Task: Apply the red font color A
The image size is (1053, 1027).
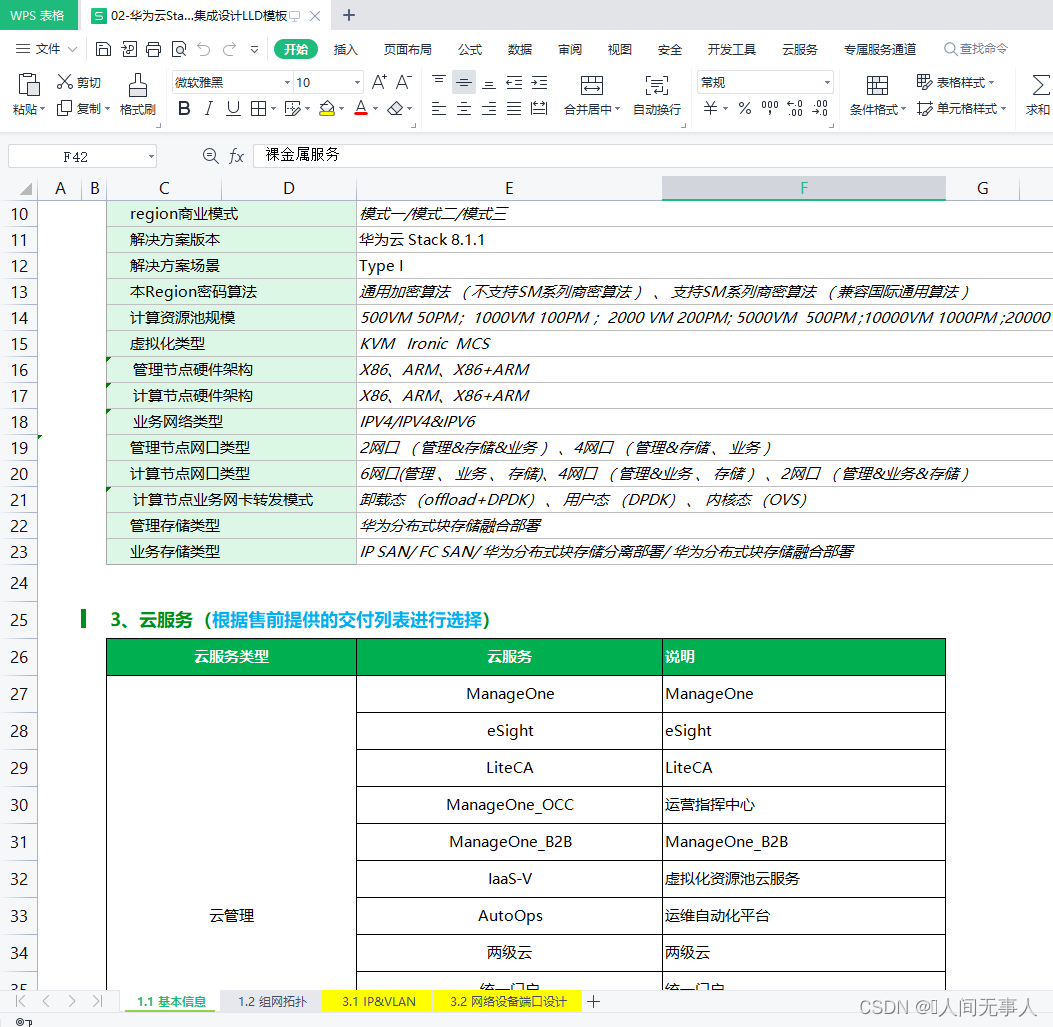Action: (361, 108)
